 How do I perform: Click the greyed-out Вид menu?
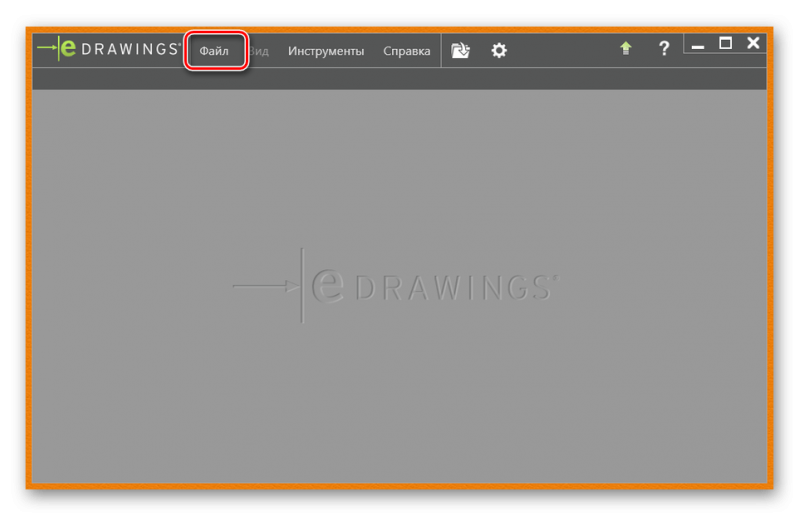259,51
